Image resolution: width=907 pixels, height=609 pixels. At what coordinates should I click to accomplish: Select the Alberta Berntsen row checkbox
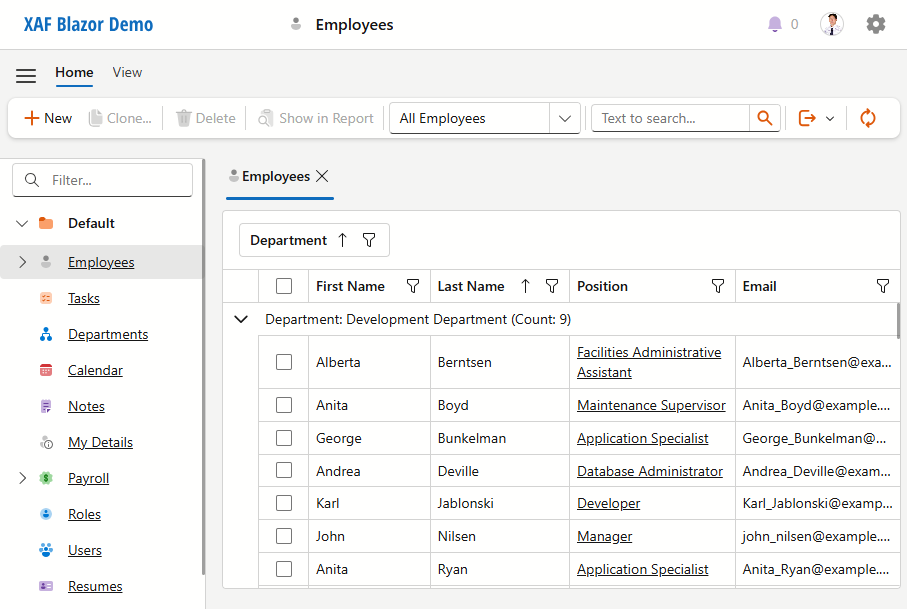point(284,362)
